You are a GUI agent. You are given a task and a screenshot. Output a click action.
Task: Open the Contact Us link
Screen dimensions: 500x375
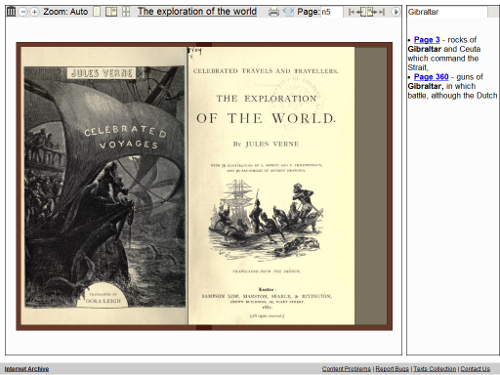[475, 369]
